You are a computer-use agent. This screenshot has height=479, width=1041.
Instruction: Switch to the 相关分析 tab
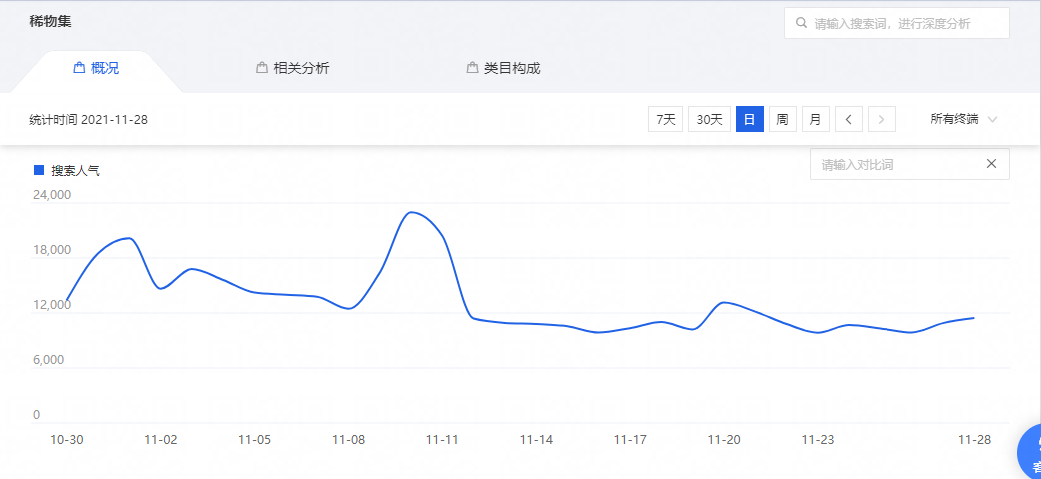point(300,68)
